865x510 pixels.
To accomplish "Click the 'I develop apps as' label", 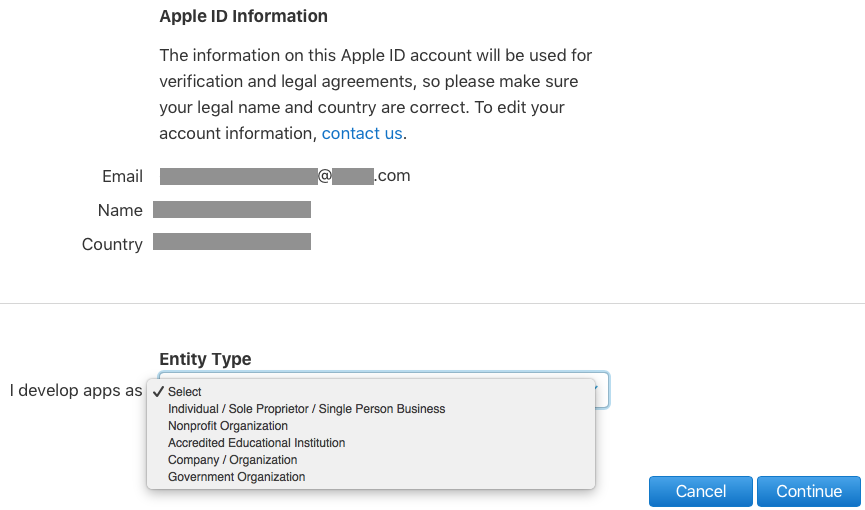I will tap(76, 391).
